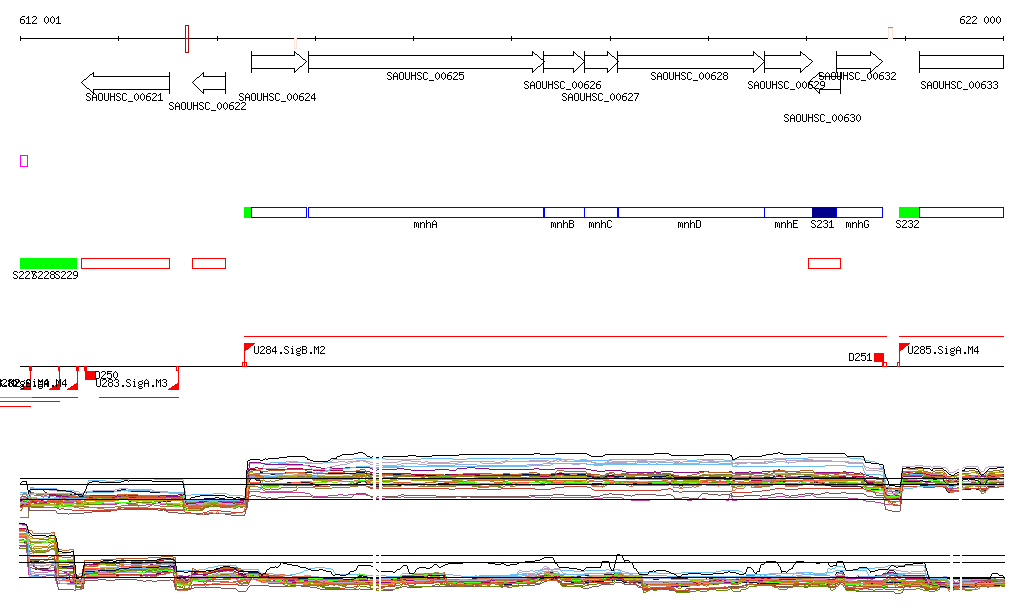Viewport: 1024px width, 611px height.
Task: Click the magenta square marker
Action: [x=24, y=161]
